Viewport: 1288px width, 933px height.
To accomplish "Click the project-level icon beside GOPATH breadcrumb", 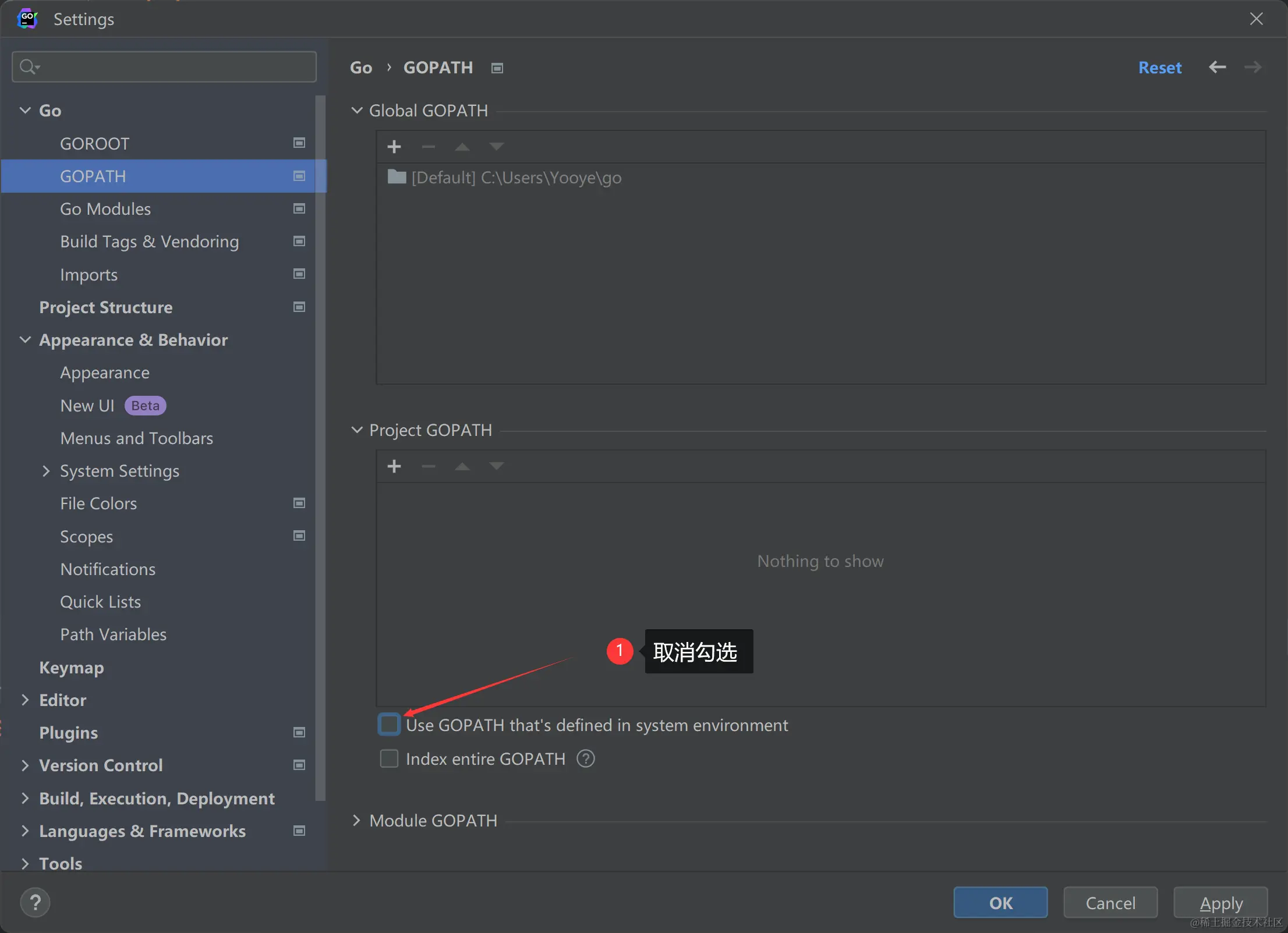I will (x=497, y=68).
